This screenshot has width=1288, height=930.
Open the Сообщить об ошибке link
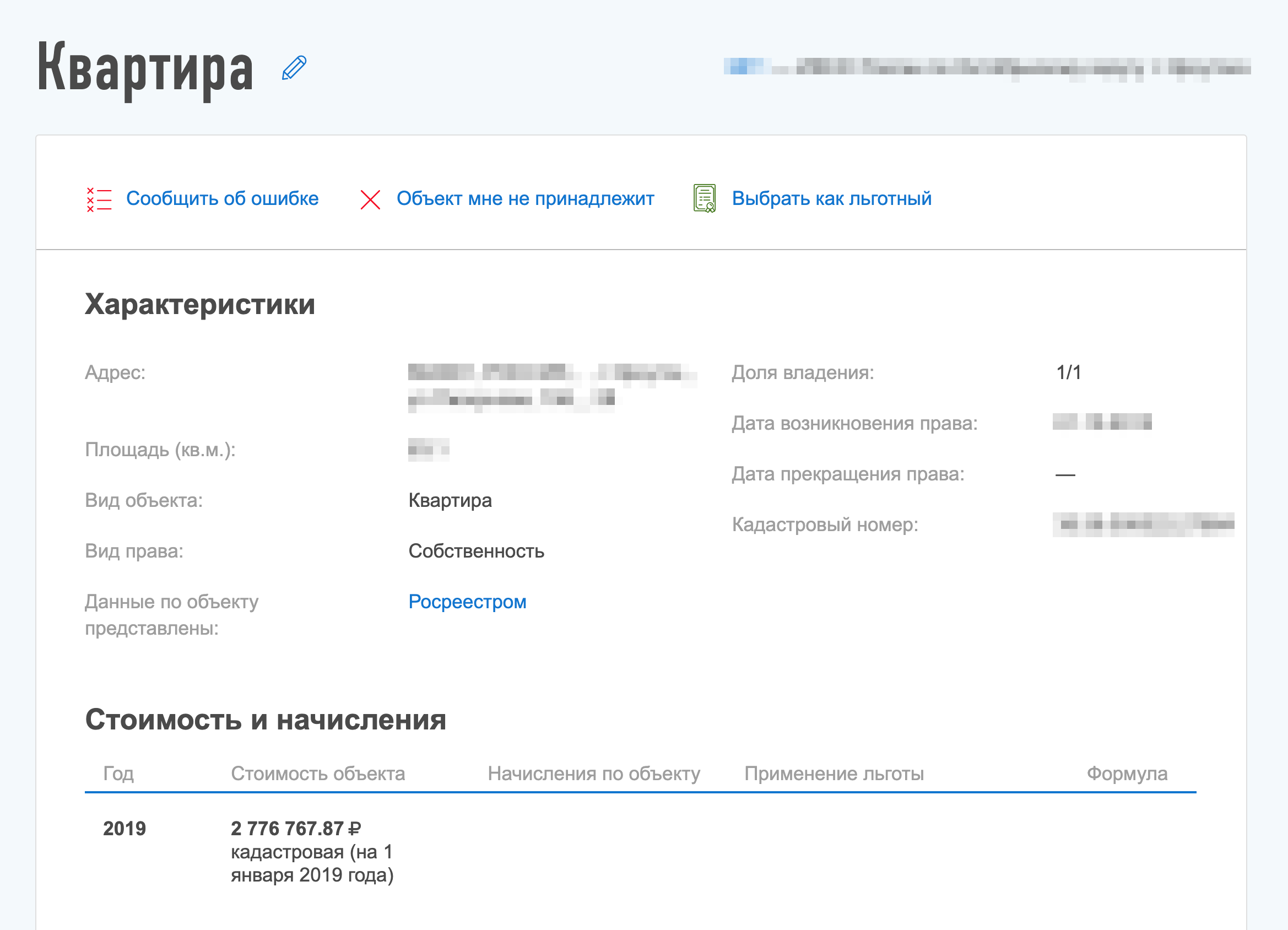click(222, 198)
